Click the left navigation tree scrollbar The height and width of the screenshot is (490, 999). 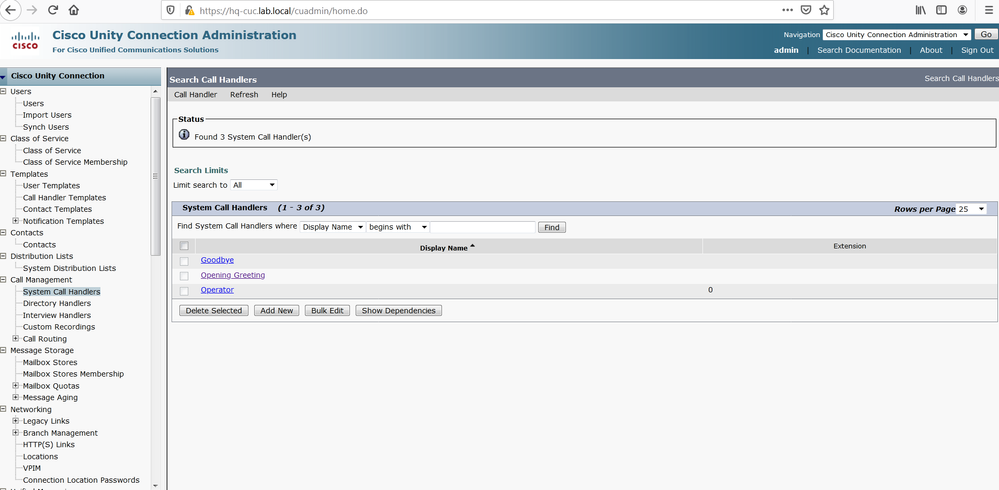pyautogui.click(x=155, y=175)
